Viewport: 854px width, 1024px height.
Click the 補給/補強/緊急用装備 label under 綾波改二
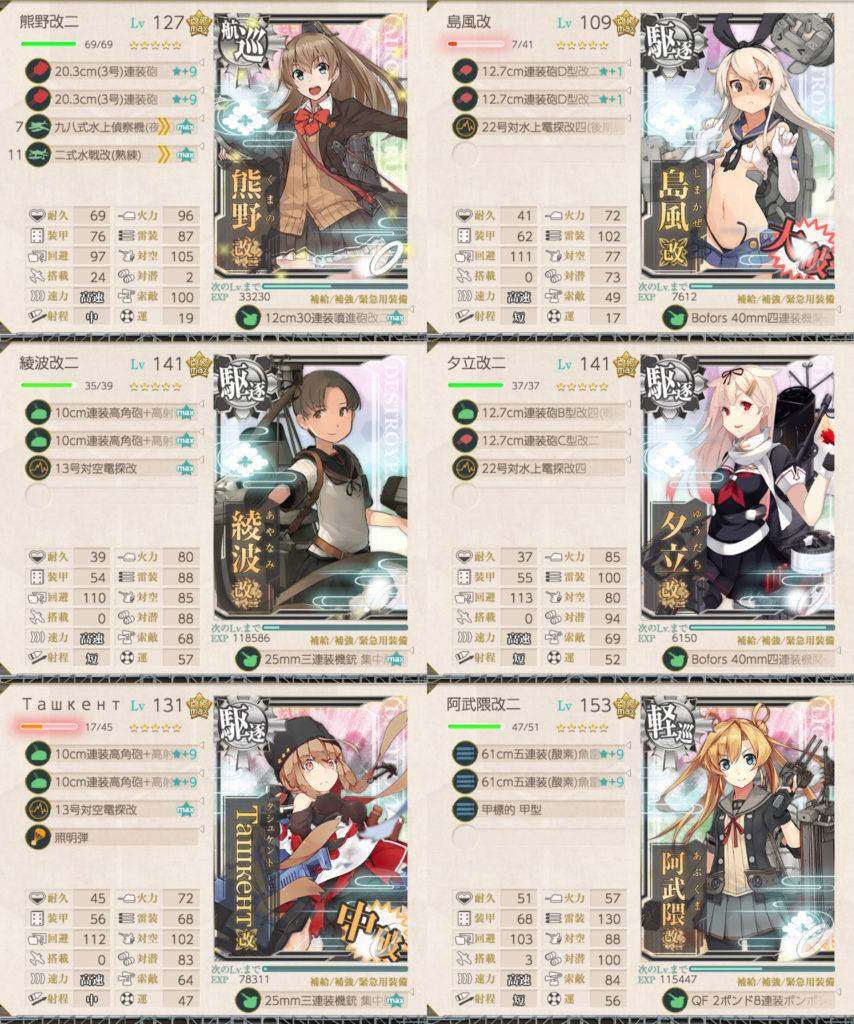[x=358, y=641]
